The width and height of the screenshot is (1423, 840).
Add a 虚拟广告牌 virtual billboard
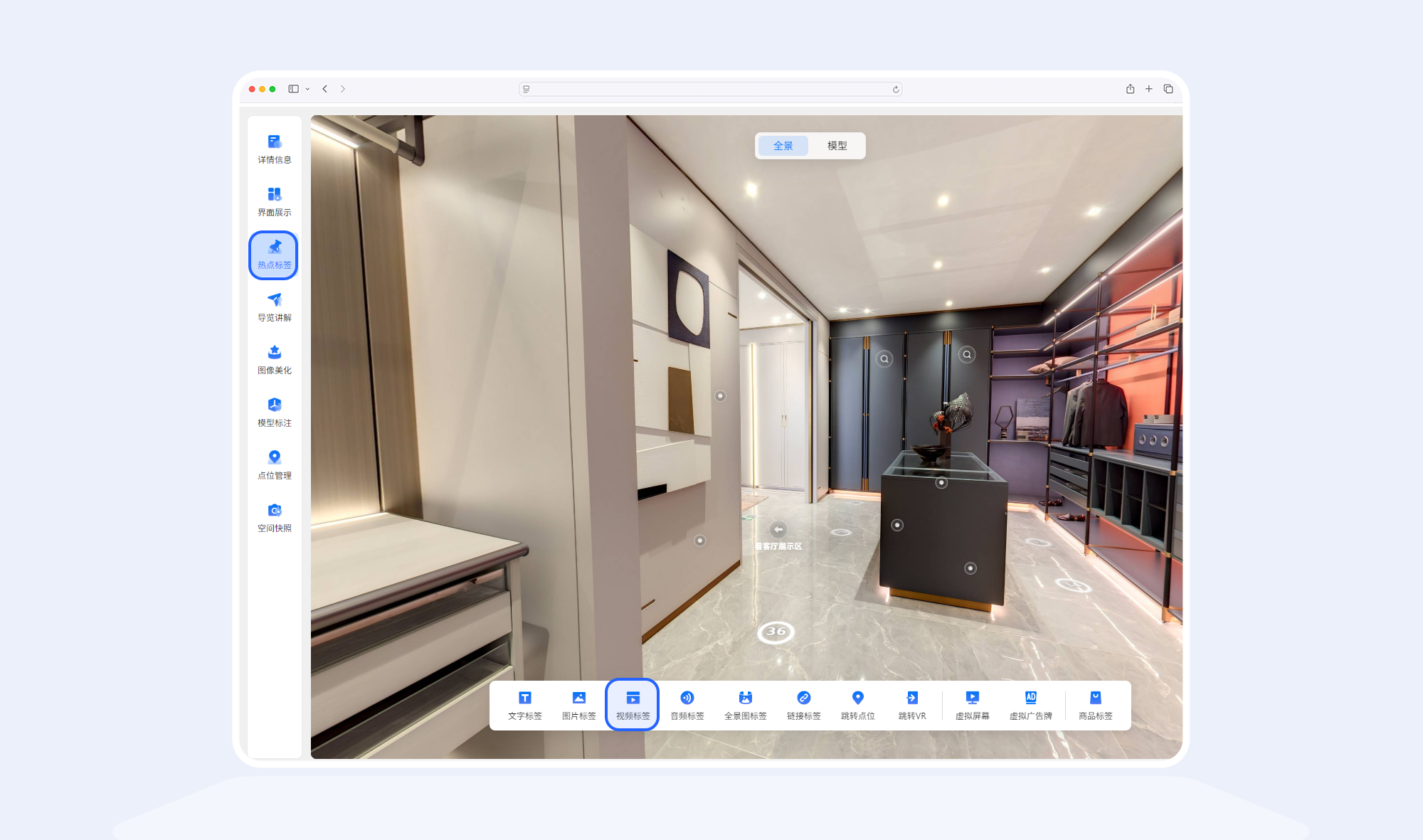[1031, 705]
